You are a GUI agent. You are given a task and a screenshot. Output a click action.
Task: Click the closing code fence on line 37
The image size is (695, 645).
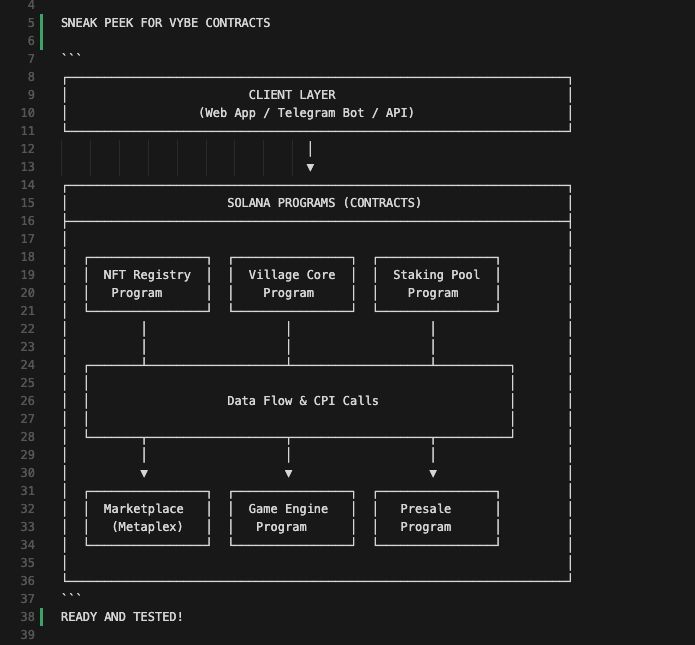coord(71,595)
